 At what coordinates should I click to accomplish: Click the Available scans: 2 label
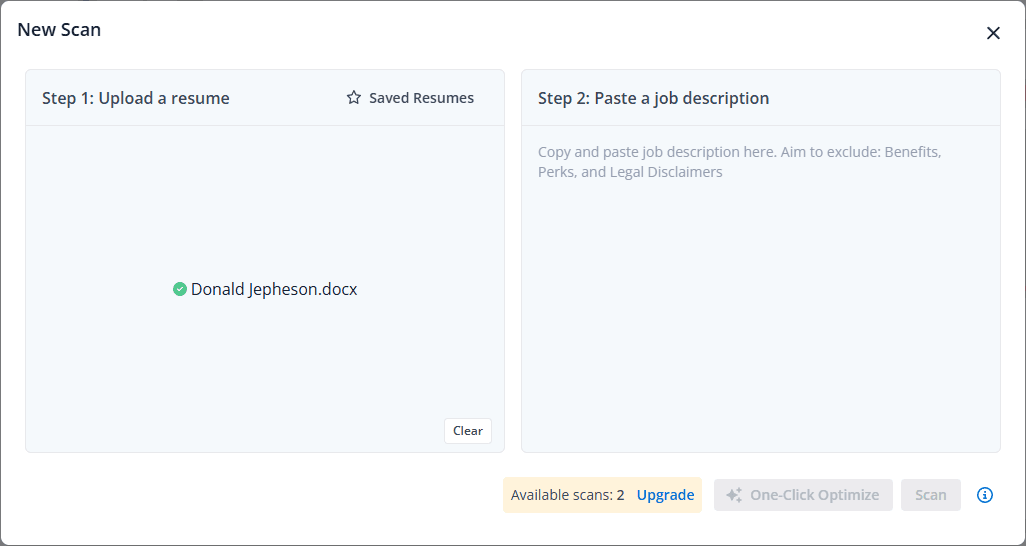567,495
